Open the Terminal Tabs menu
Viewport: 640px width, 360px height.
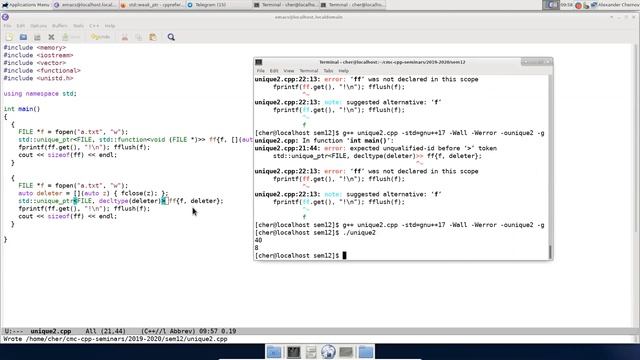coord(328,71)
